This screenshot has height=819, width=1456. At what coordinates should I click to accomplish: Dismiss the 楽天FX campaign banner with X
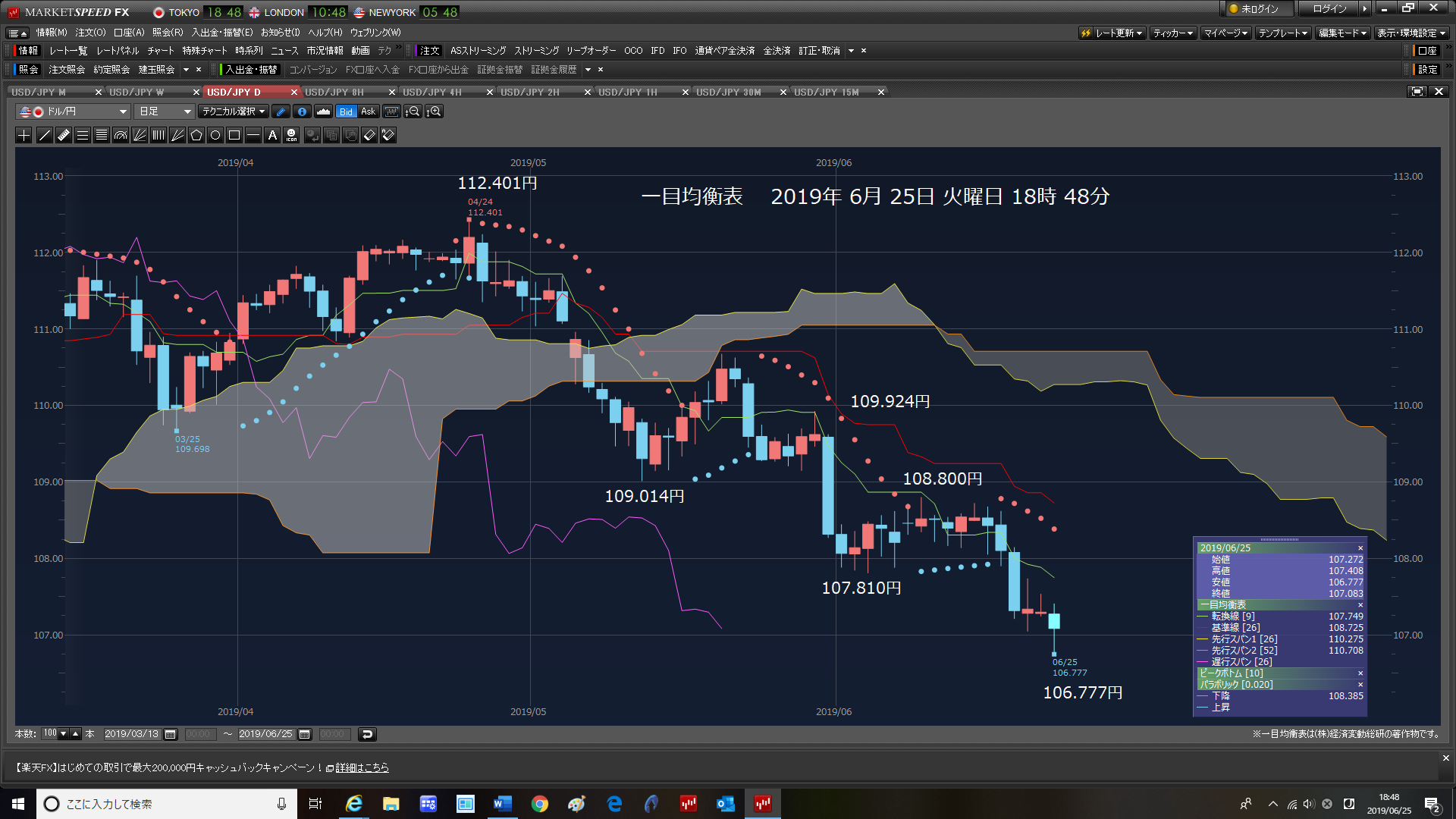tap(1445, 758)
